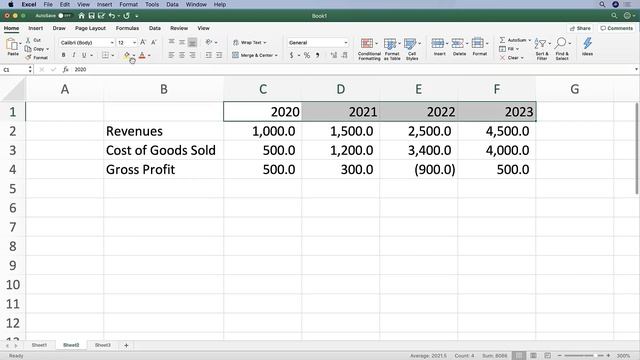
Task: Switch to Normal view in status bar
Action: point(519,356)
